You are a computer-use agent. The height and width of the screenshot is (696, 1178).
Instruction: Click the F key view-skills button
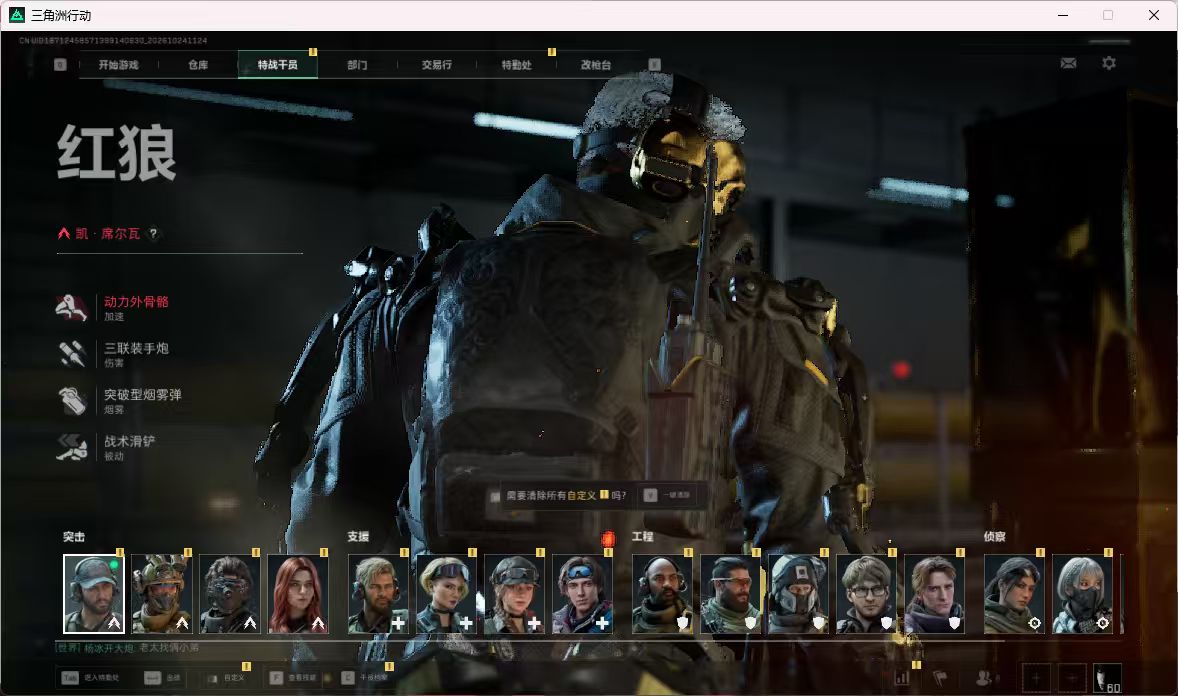(x=293, y=677)
